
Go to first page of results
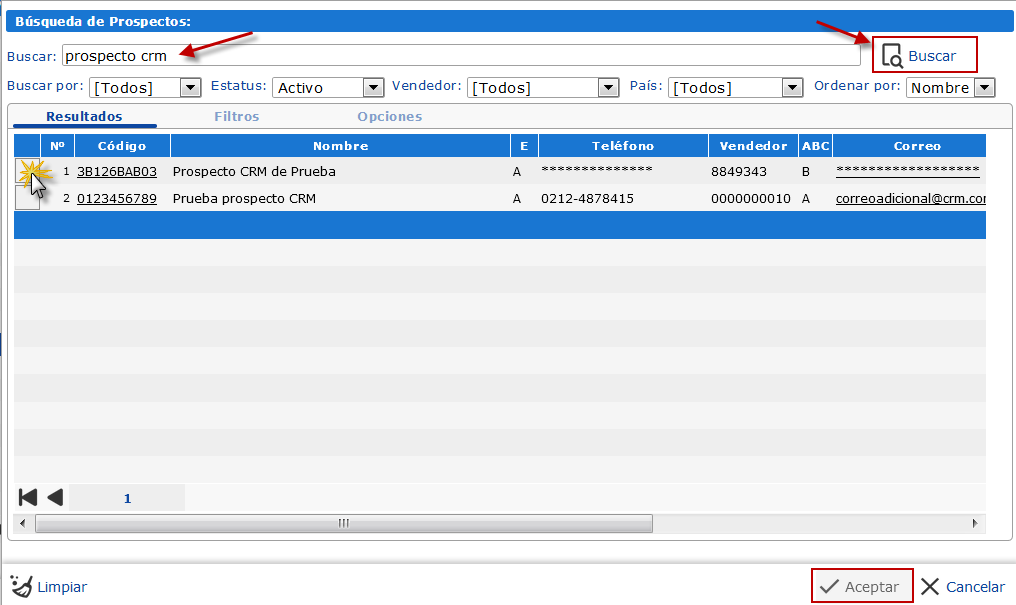(x=28, y=497)
